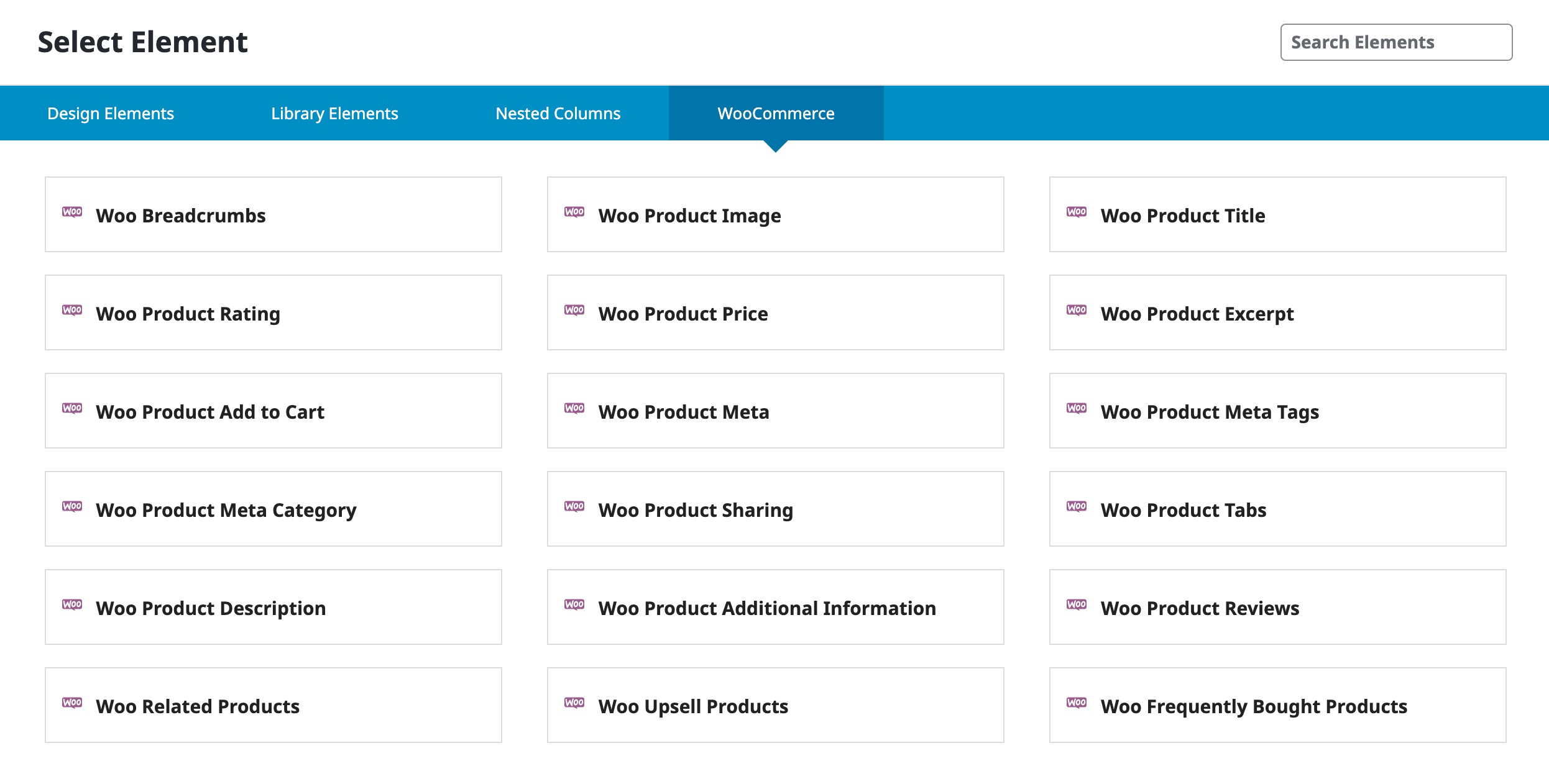The image size is (1549, 784).
Task: Click the 'Woo Frequently Bought Products' label
Action: tap(1254, 707)
